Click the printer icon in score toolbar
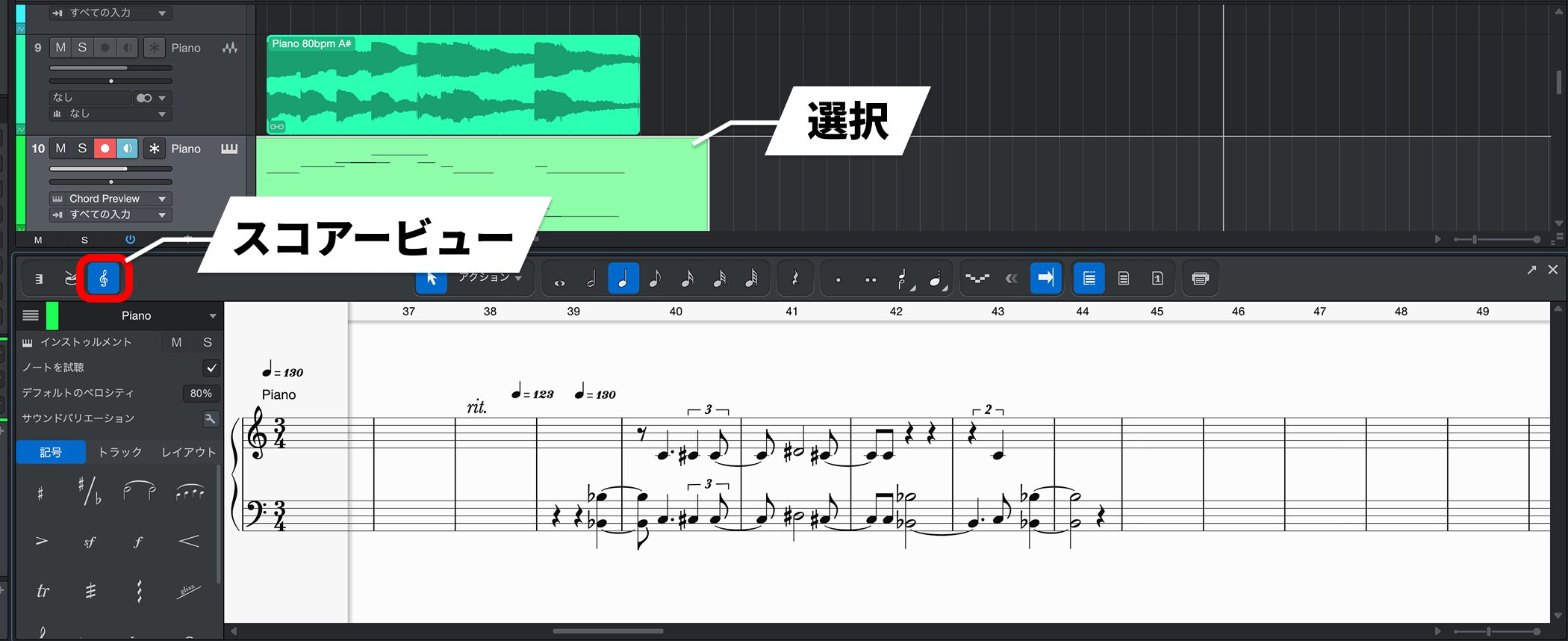 pyautogui.click(x=1200, y=279)
